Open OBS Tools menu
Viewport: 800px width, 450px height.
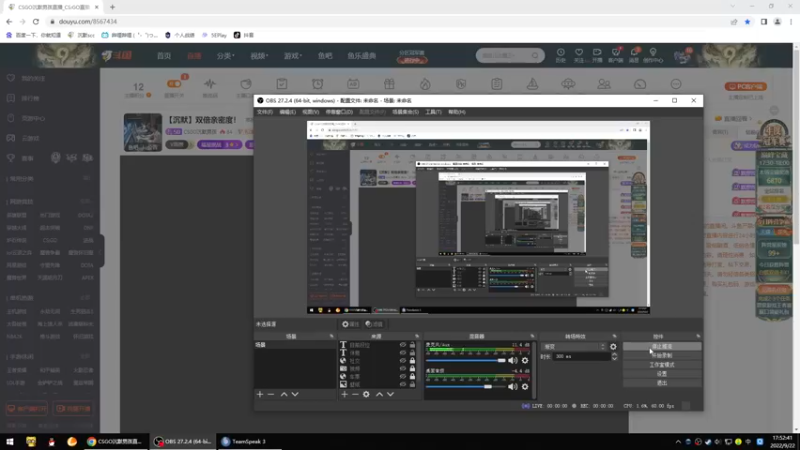[x=433, y=112]
